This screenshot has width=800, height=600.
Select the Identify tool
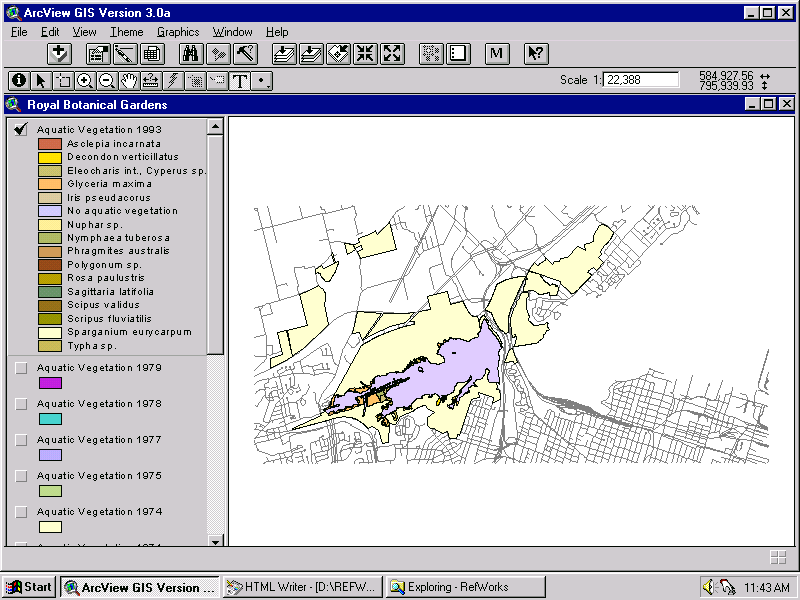point(19,80)
